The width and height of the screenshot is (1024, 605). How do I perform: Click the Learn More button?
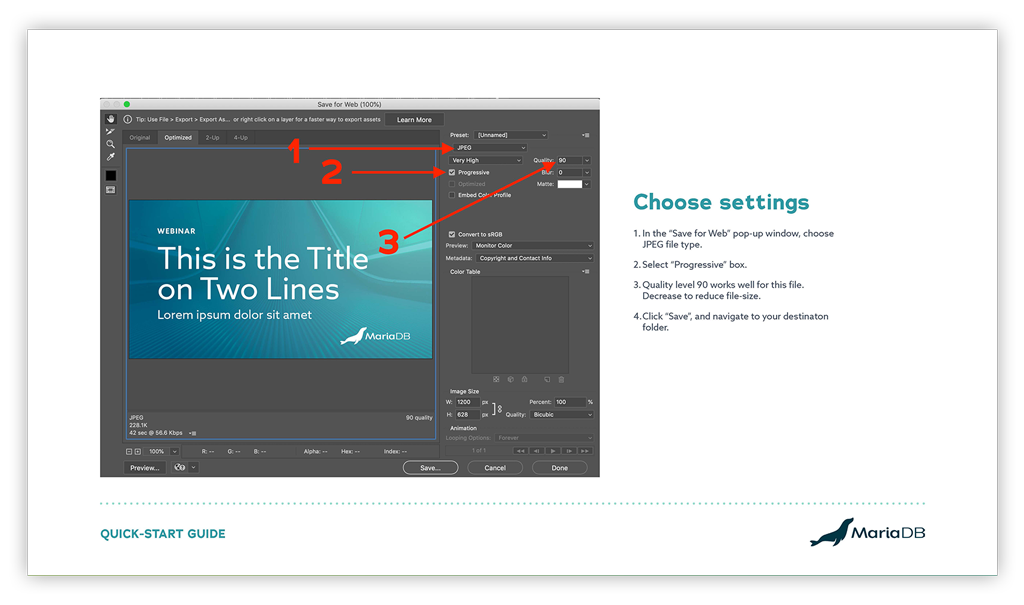pyautogui.click(x=414, y=120)
